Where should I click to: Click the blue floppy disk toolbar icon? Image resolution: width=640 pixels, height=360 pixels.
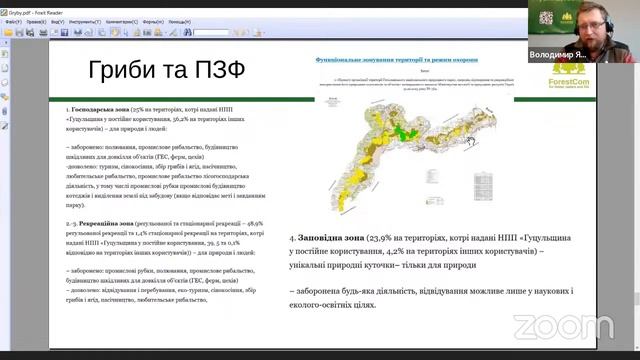click(x=64, y=32)
